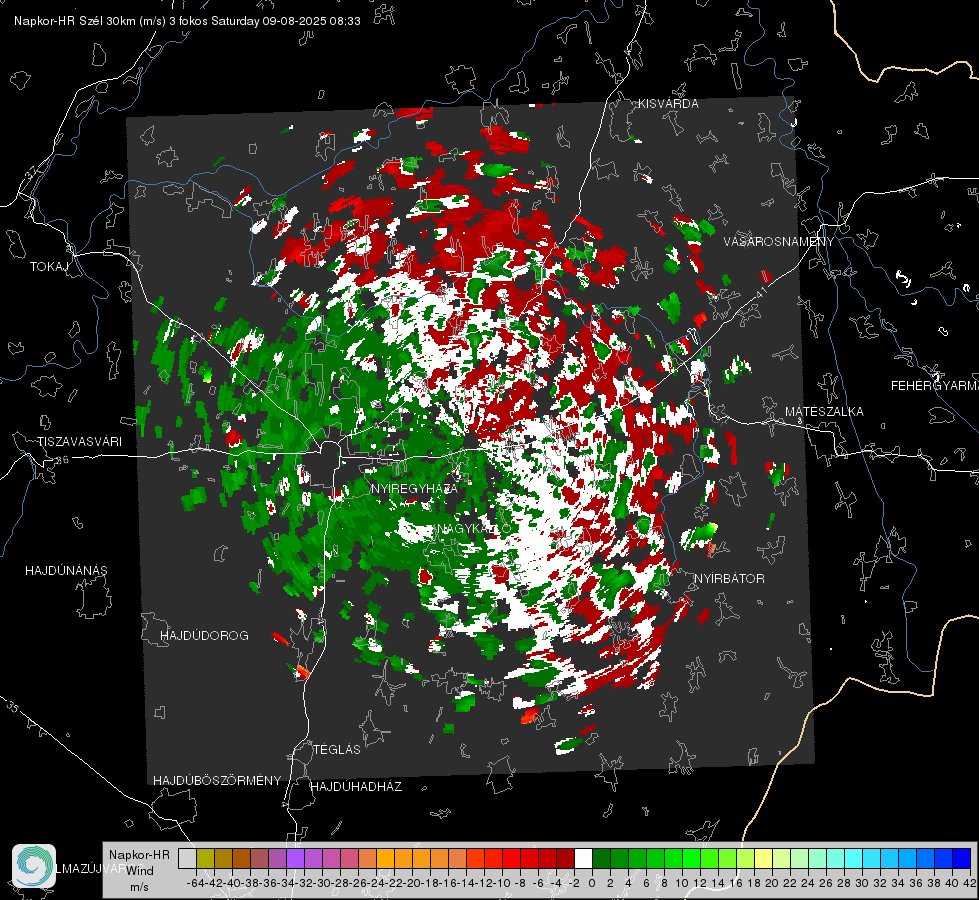Click the m/s unit label in legend
This screenshot has height=900, width=979.
tap(139, 887)
